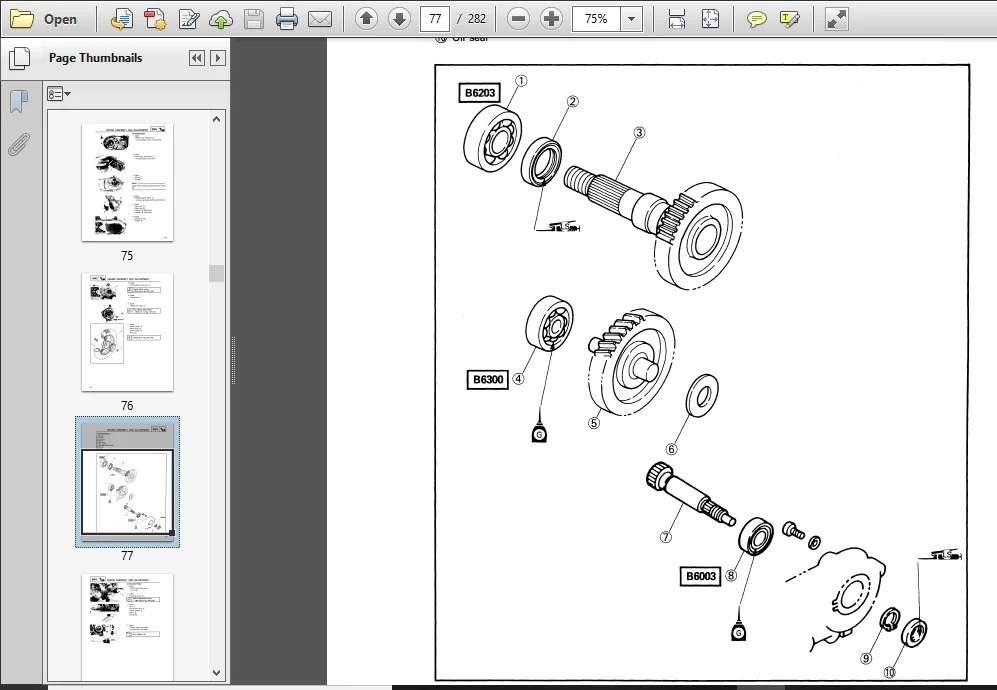The height and width of the screenshot is (690, 997).
Task: Click the 'B6300' bearing label in diagram
Action: 488,380
